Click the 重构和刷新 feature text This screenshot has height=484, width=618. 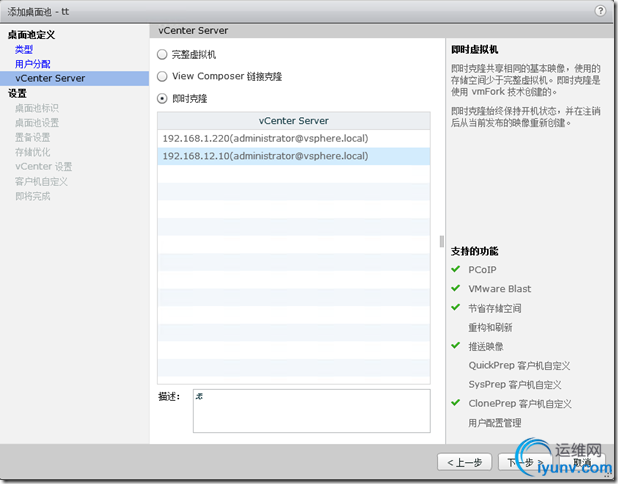click(490, 328)
